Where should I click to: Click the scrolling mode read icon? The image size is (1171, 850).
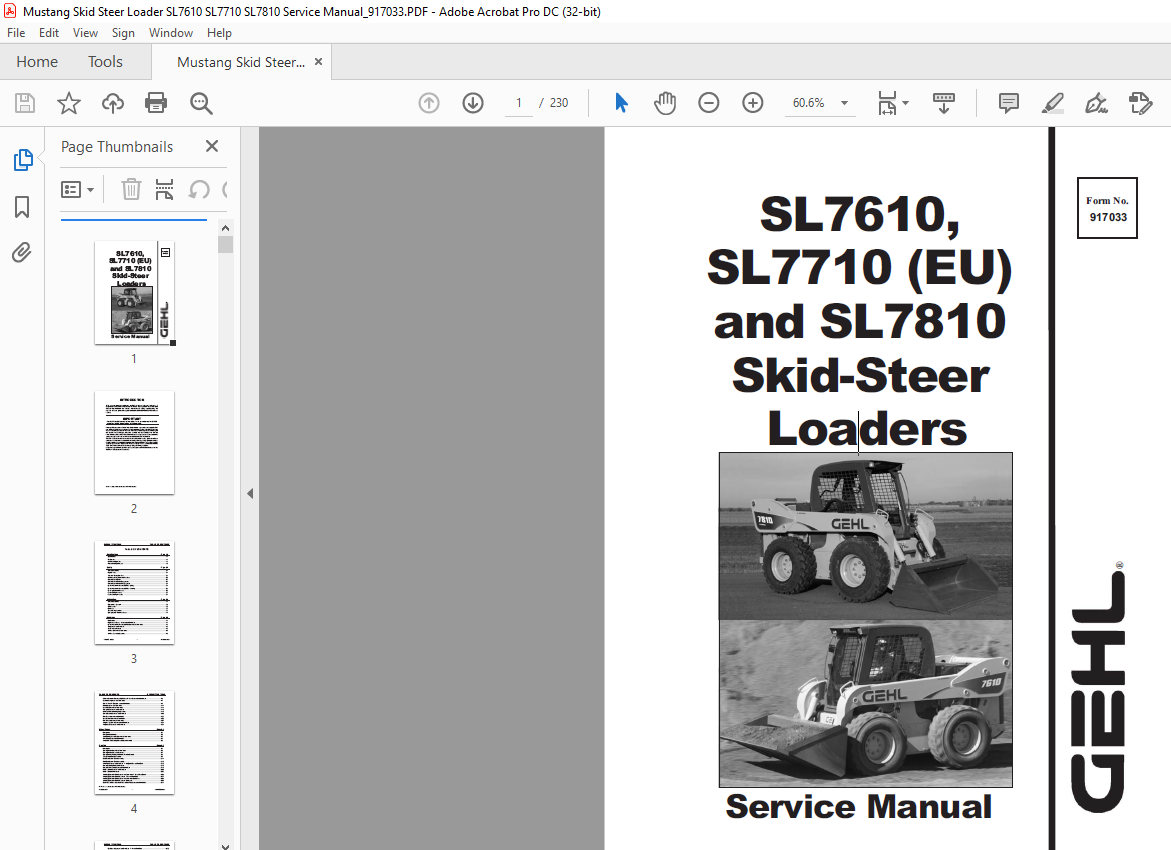pos(944,103)
